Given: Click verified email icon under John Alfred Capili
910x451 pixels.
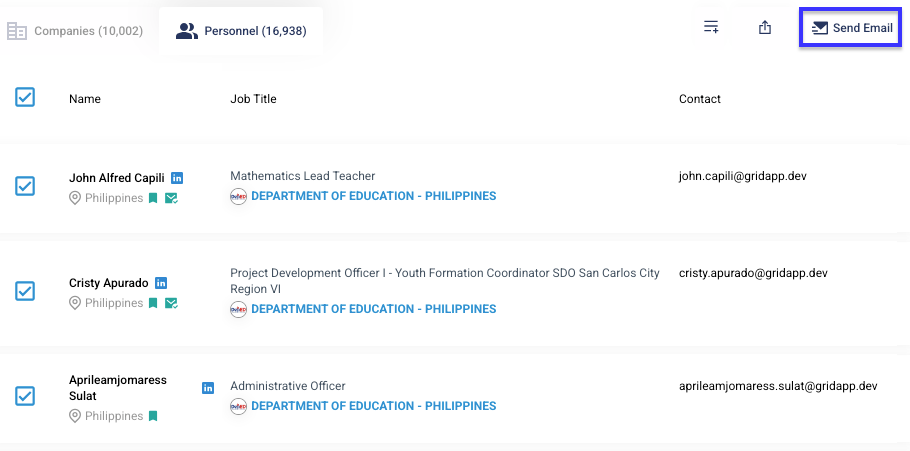Looking at the screenshot, I should click(171, 199).
